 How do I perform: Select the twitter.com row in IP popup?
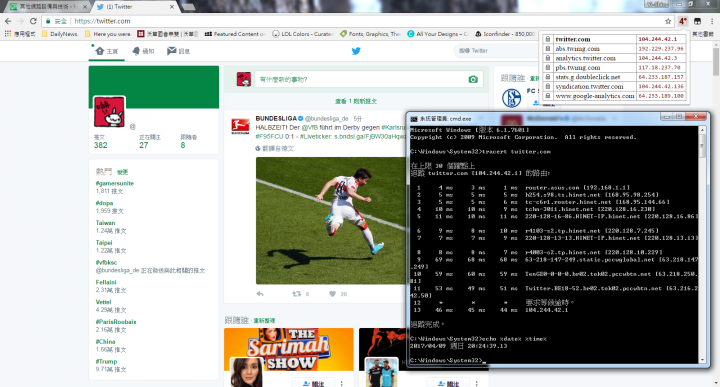coord(615,39)
